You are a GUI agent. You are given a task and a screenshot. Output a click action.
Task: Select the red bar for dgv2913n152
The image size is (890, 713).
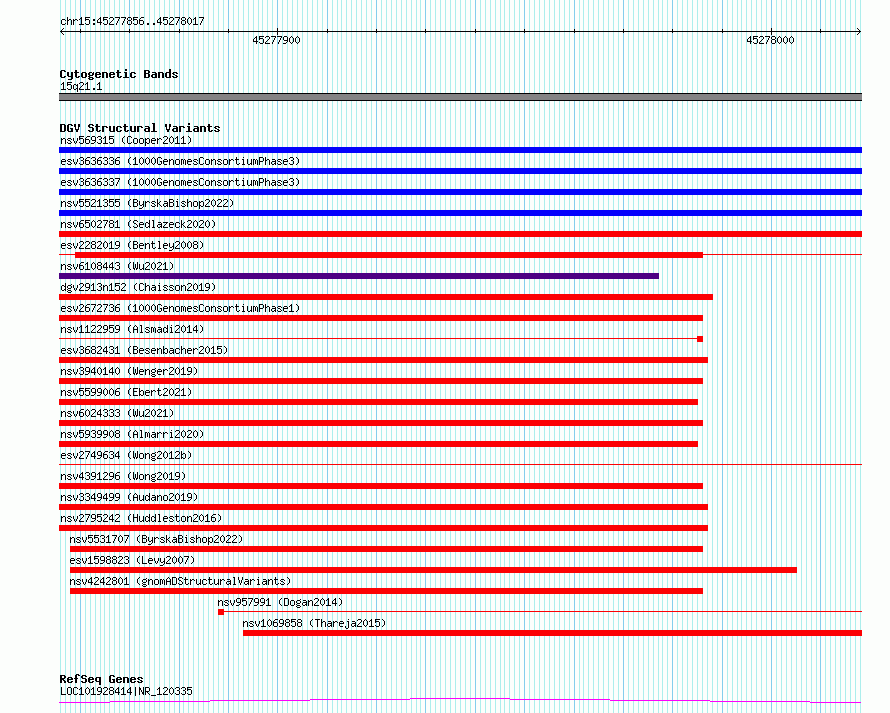coord(386,297)
